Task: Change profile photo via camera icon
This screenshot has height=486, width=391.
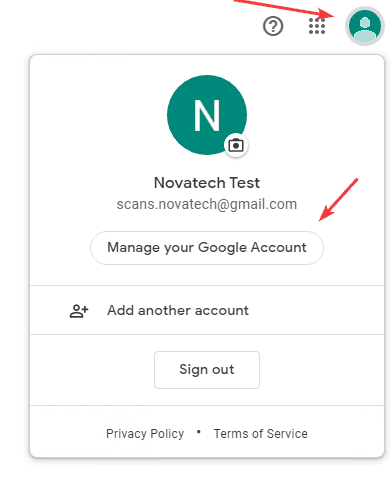Action: [236, 146]
